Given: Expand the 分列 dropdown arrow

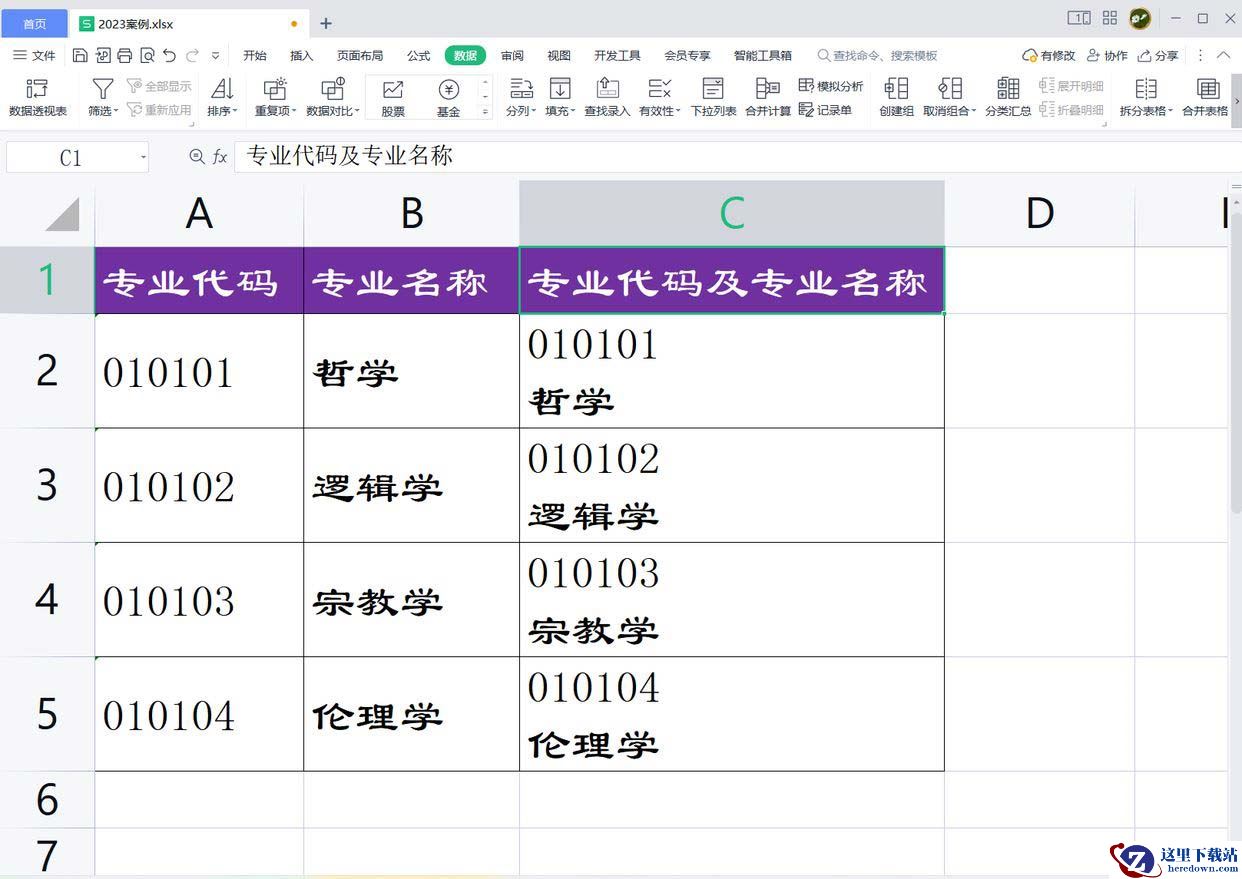Looking at the screenshot, I should [x=534, y=112].
